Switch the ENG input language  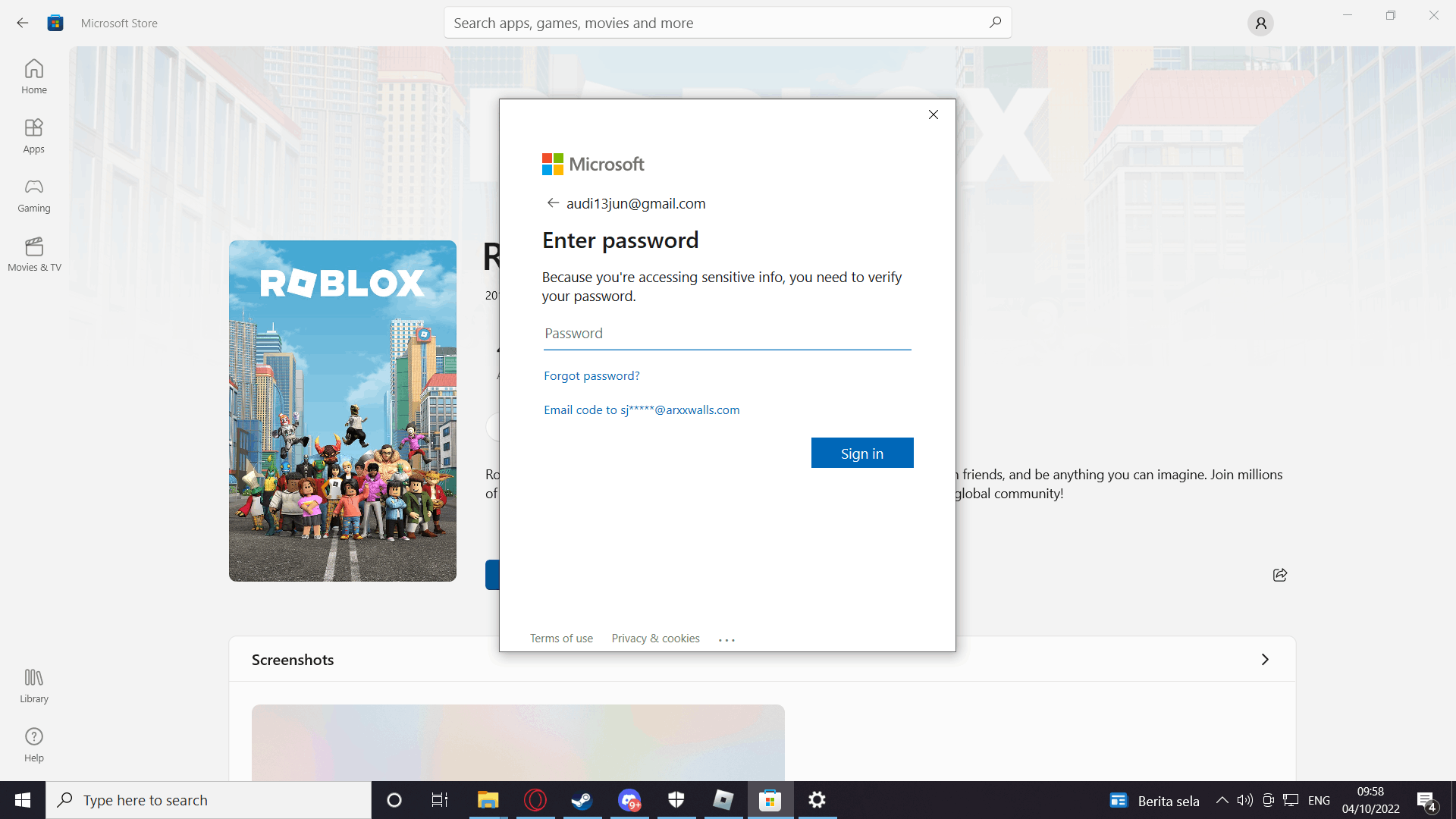[x=1319, y=801]
